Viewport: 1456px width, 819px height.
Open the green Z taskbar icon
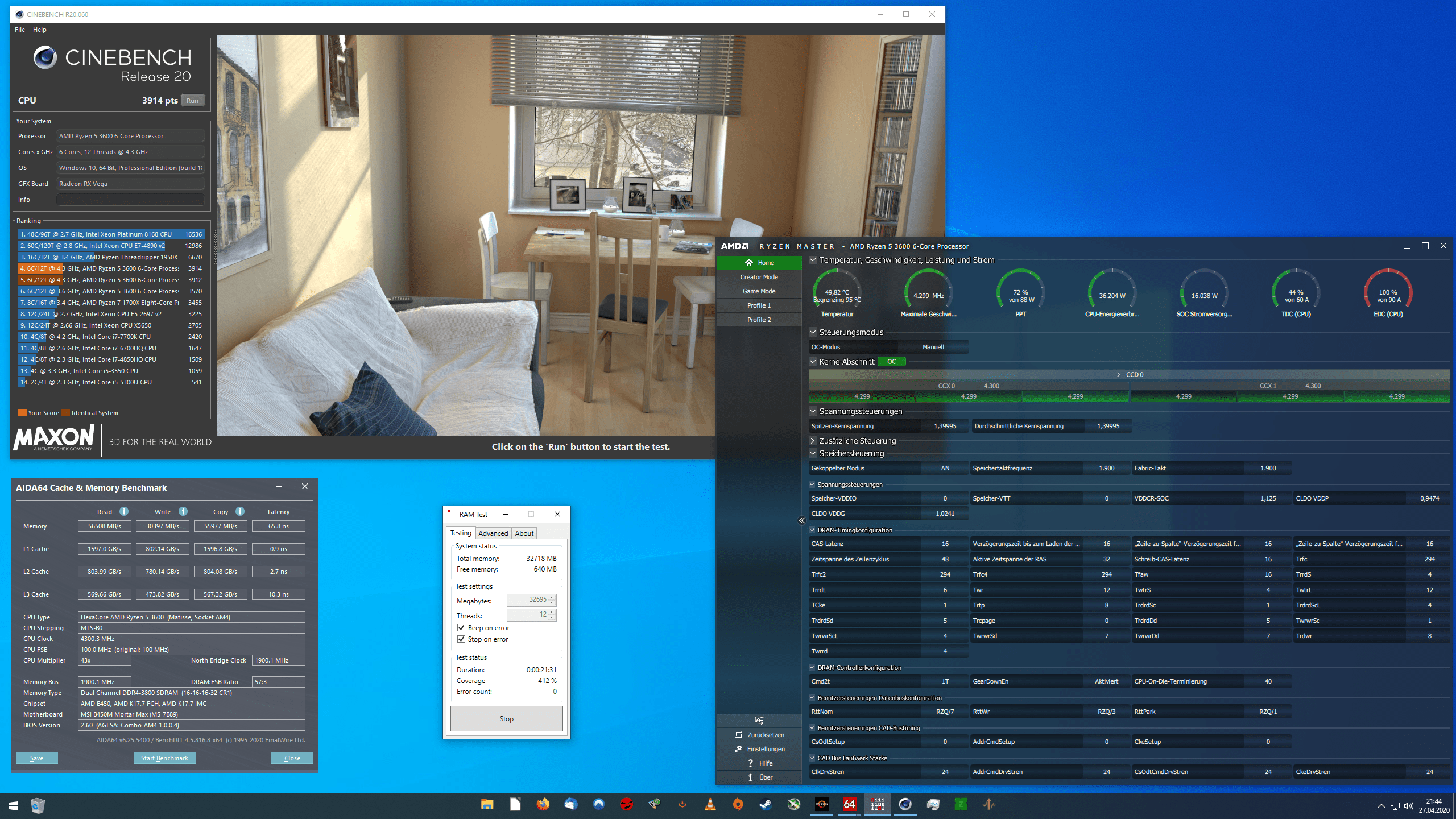point(961,804)
